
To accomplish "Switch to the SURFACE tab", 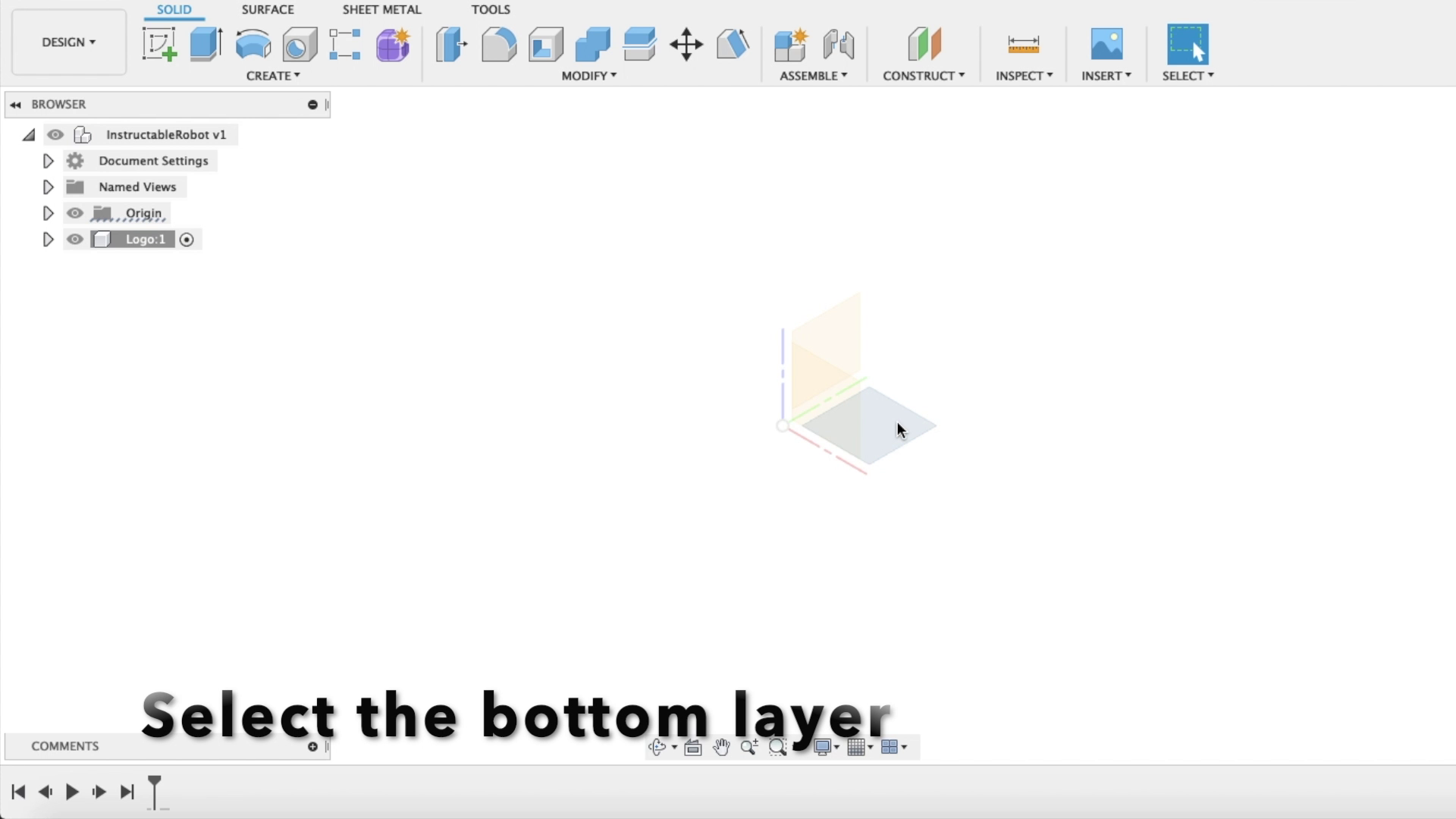I will pyautogui.click(x=268, y=10).
